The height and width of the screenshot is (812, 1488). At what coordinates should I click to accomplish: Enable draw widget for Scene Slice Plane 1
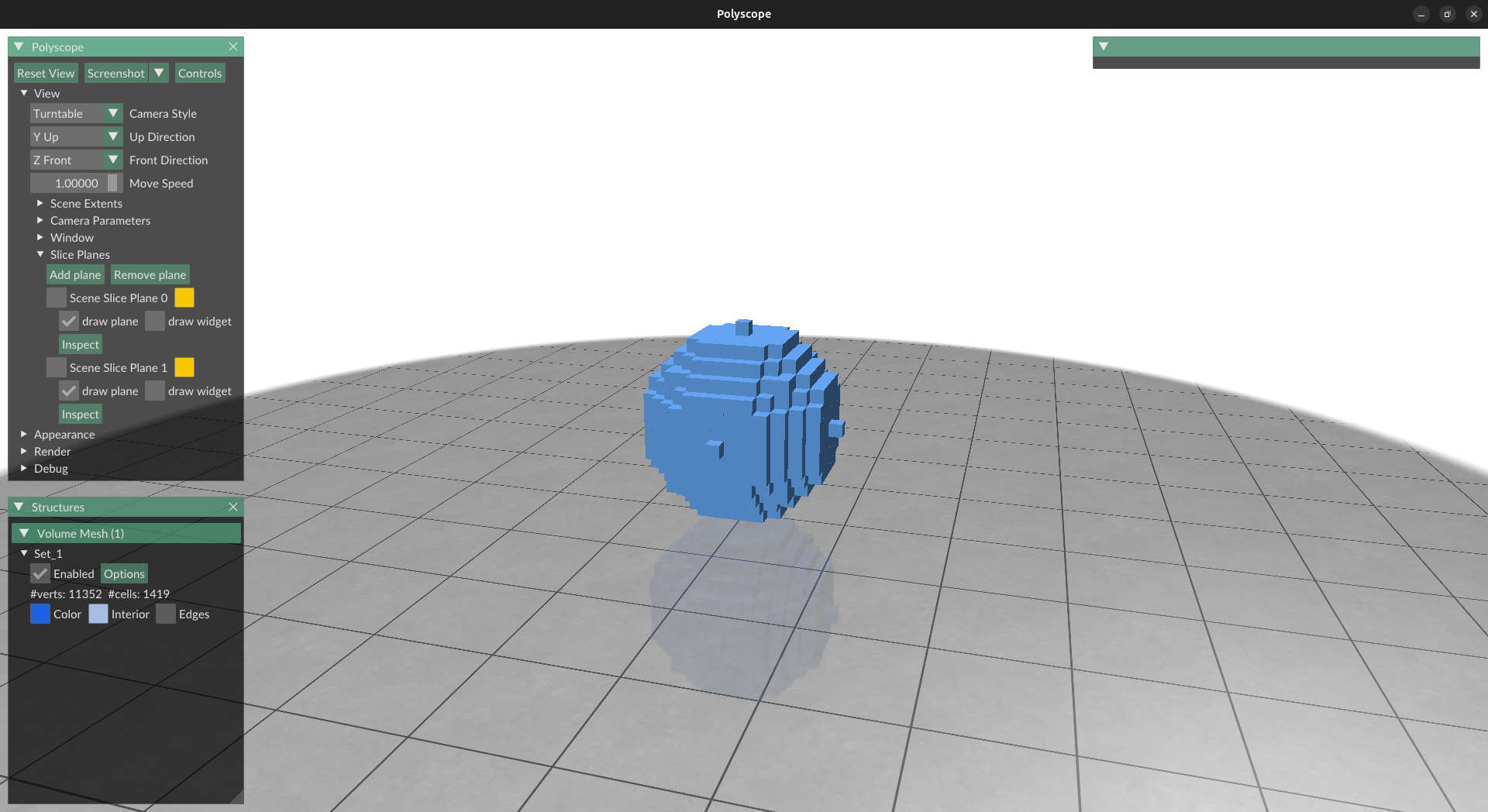155,391
